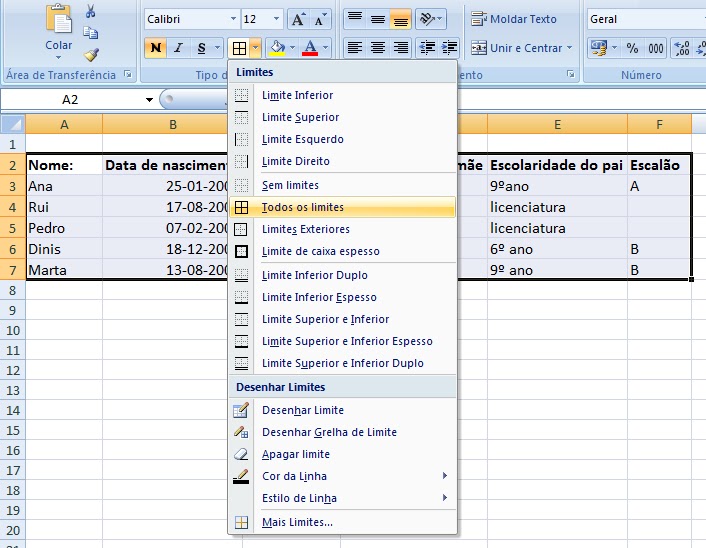Close the borders dropdown arrow
The image size is (706, 548).
(255, 48)
